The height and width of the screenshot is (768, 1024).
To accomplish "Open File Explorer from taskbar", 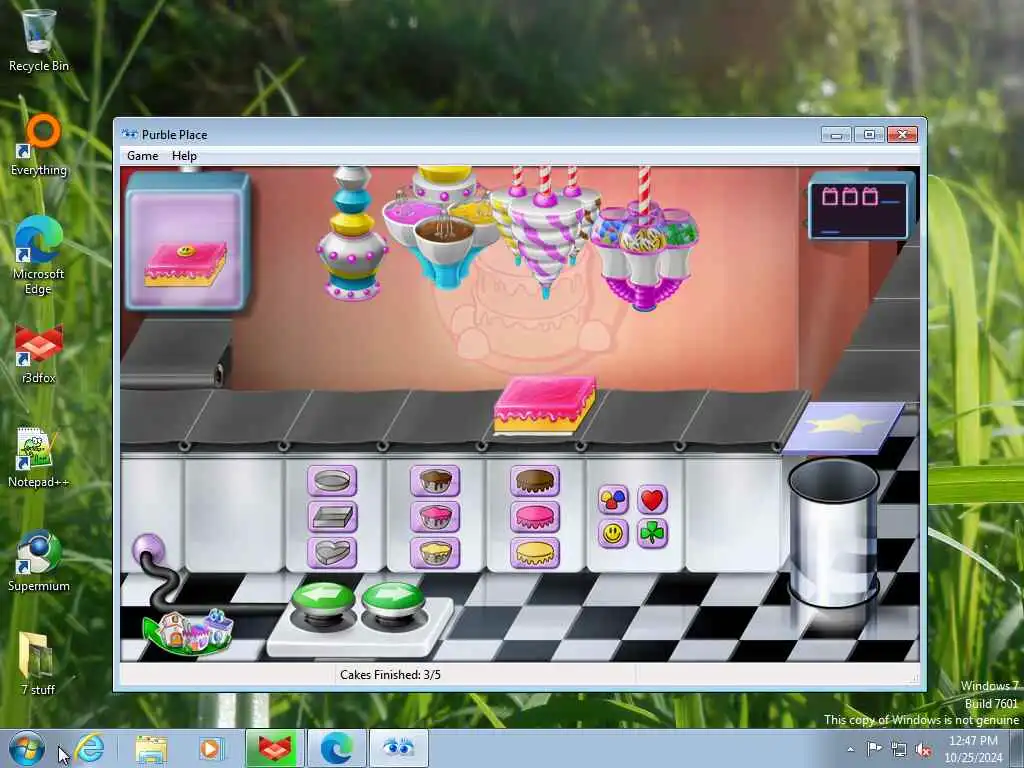I will (152, 748).
